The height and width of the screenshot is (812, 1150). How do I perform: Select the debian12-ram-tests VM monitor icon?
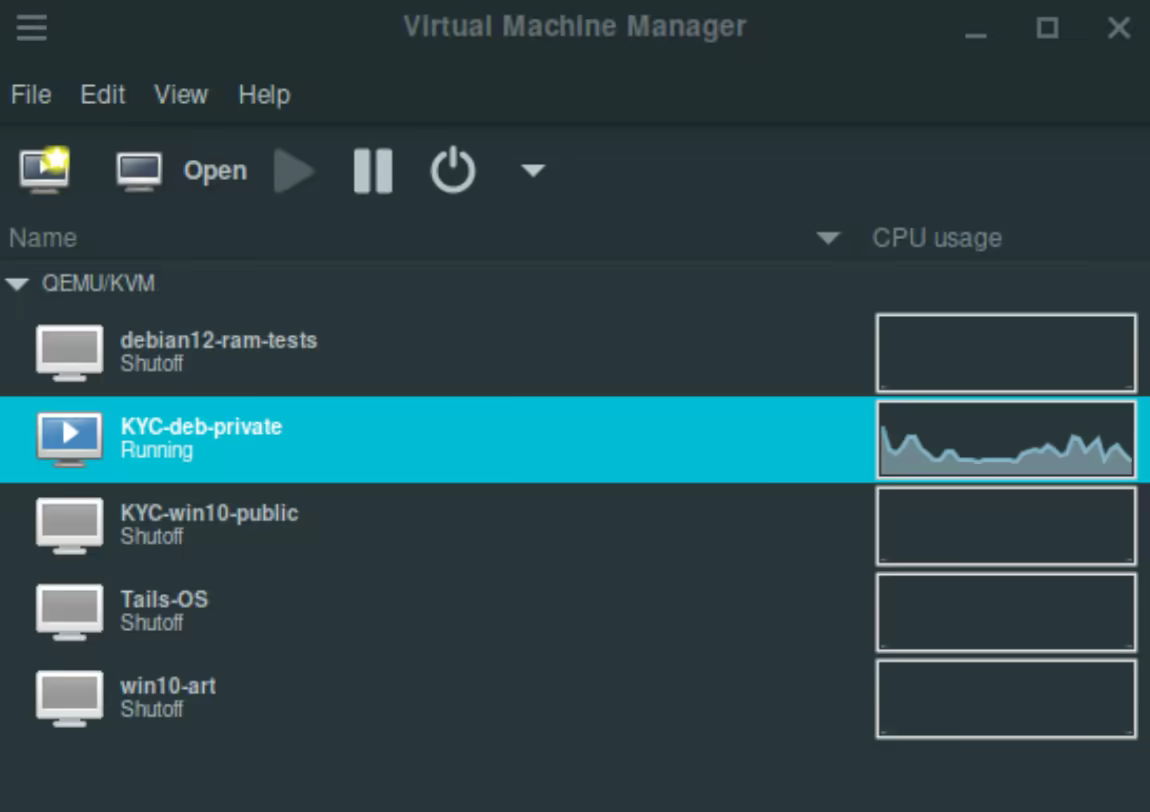tap(70, 353)
